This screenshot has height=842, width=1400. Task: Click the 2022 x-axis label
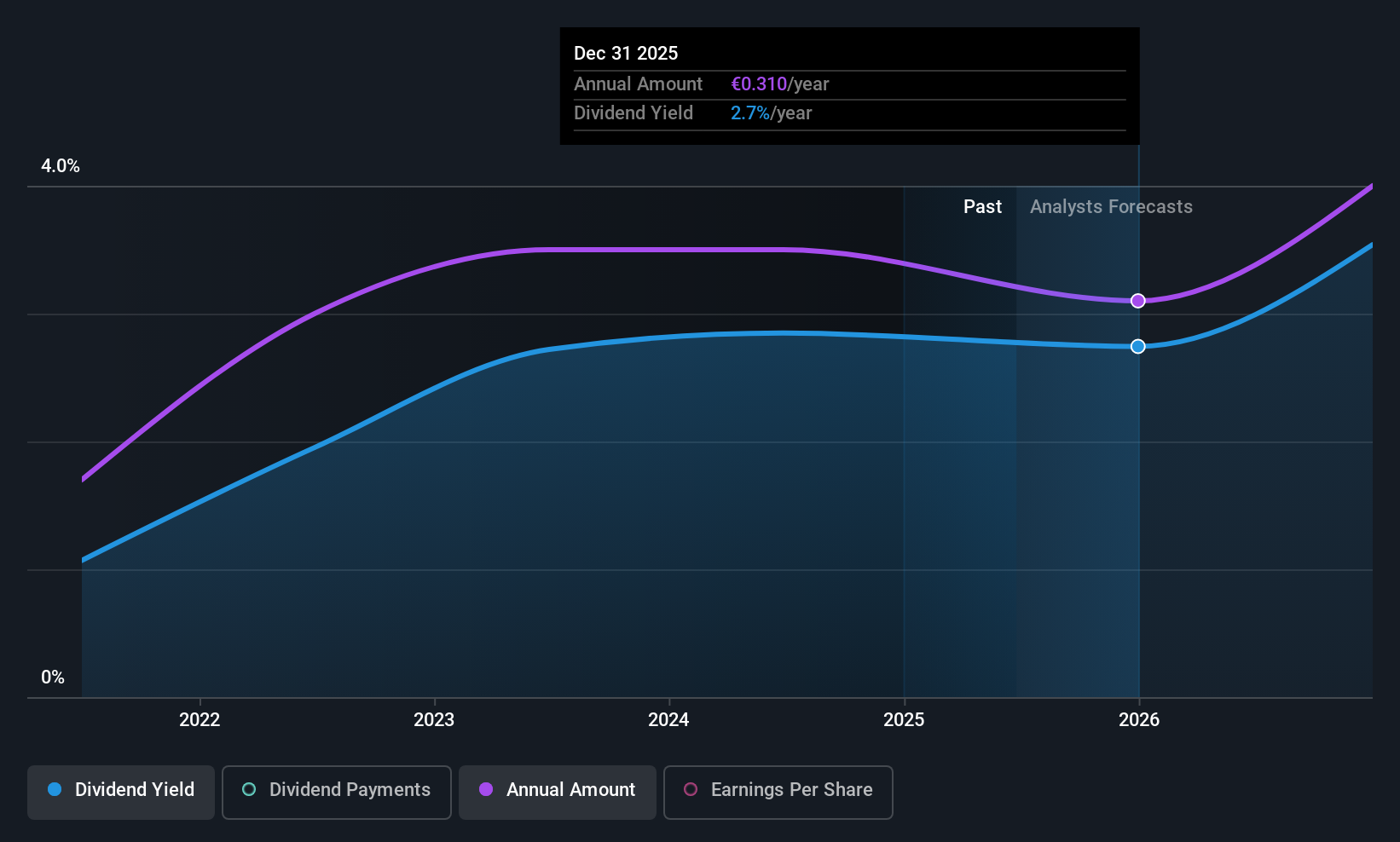coord(200,720)
